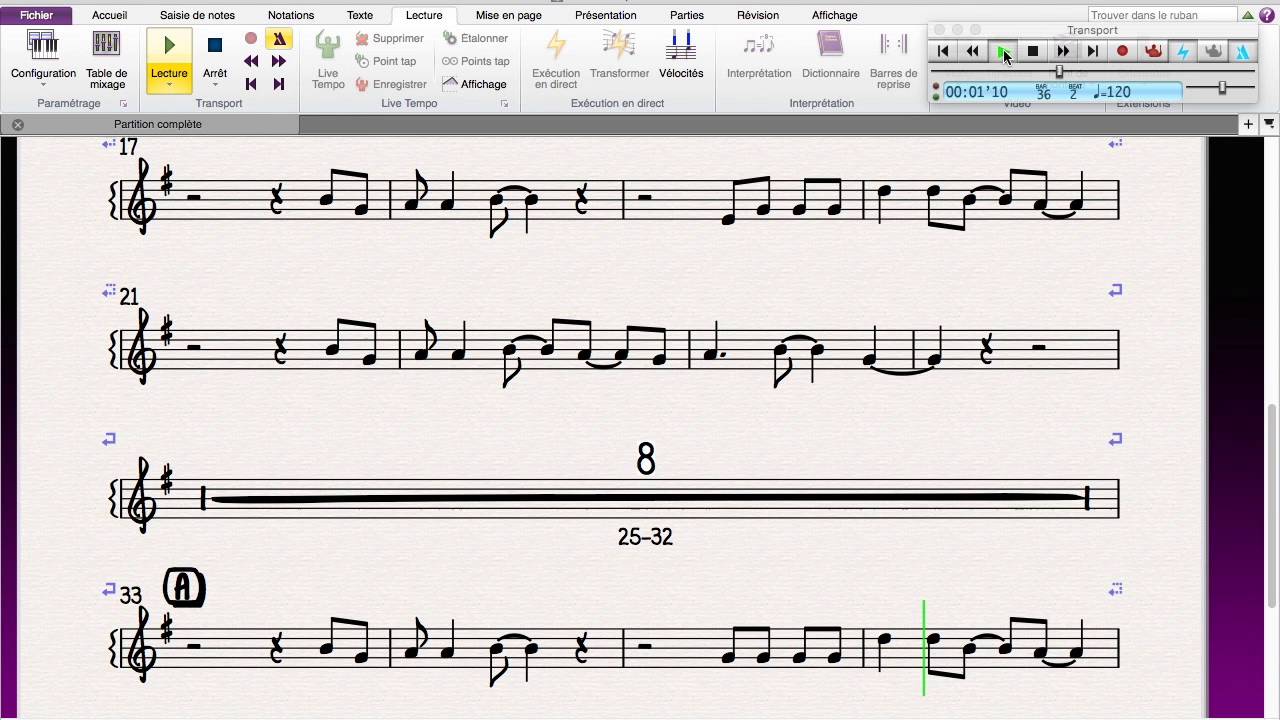Switch to the Texte ribbon tab

click(x=360, y=15)
